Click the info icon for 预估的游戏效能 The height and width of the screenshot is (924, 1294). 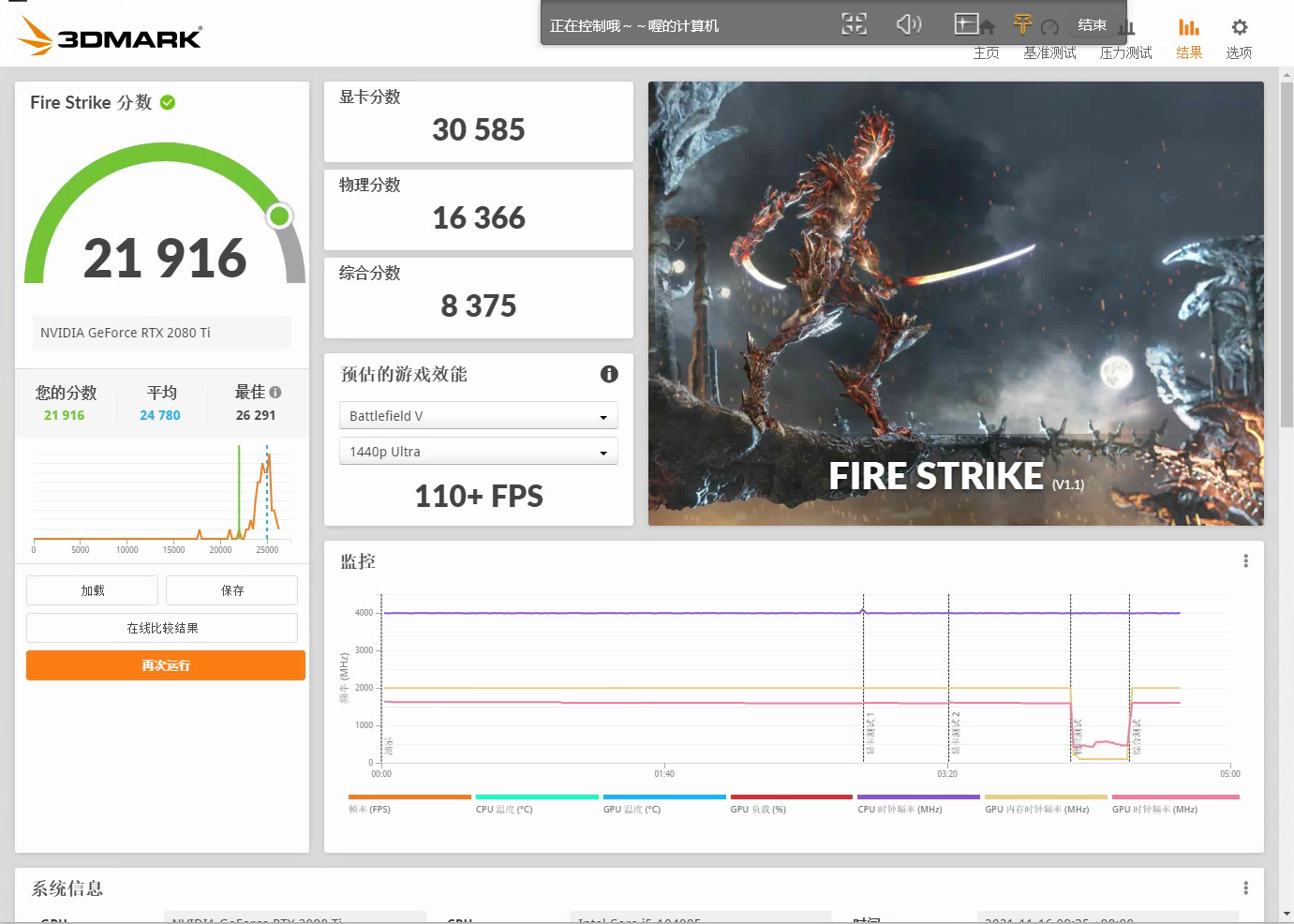click(x=609, y=374)
